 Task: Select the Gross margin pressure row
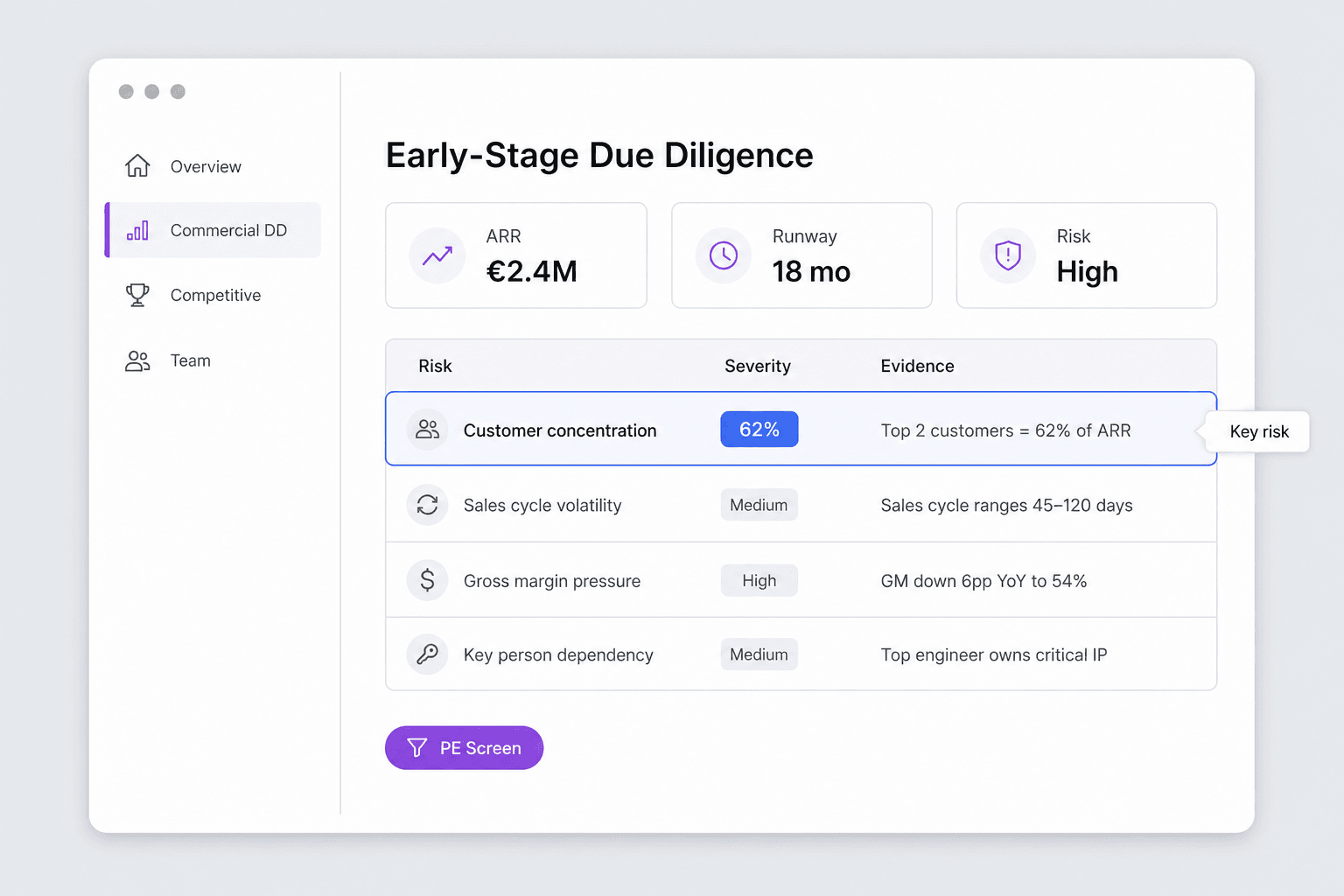pos(801,580)
